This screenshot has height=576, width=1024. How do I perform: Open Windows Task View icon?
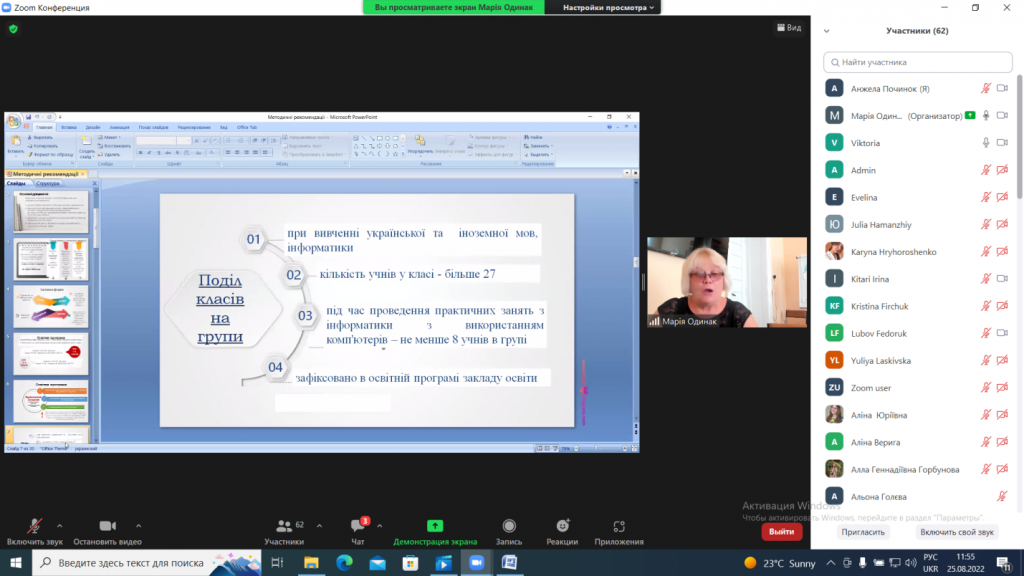[x=277, y=563]
